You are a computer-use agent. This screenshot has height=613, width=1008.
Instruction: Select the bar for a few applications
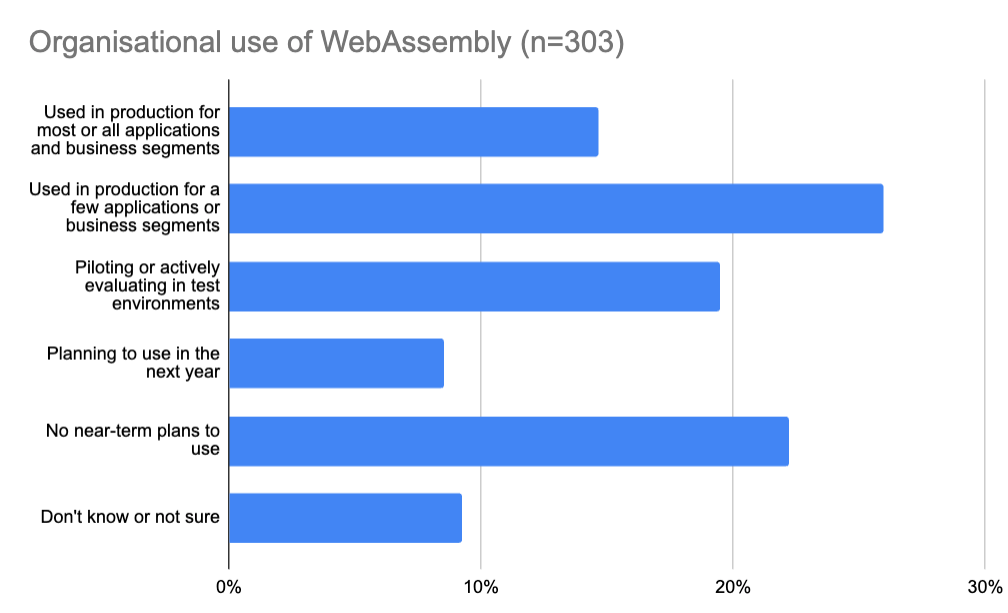click(556, 208)
